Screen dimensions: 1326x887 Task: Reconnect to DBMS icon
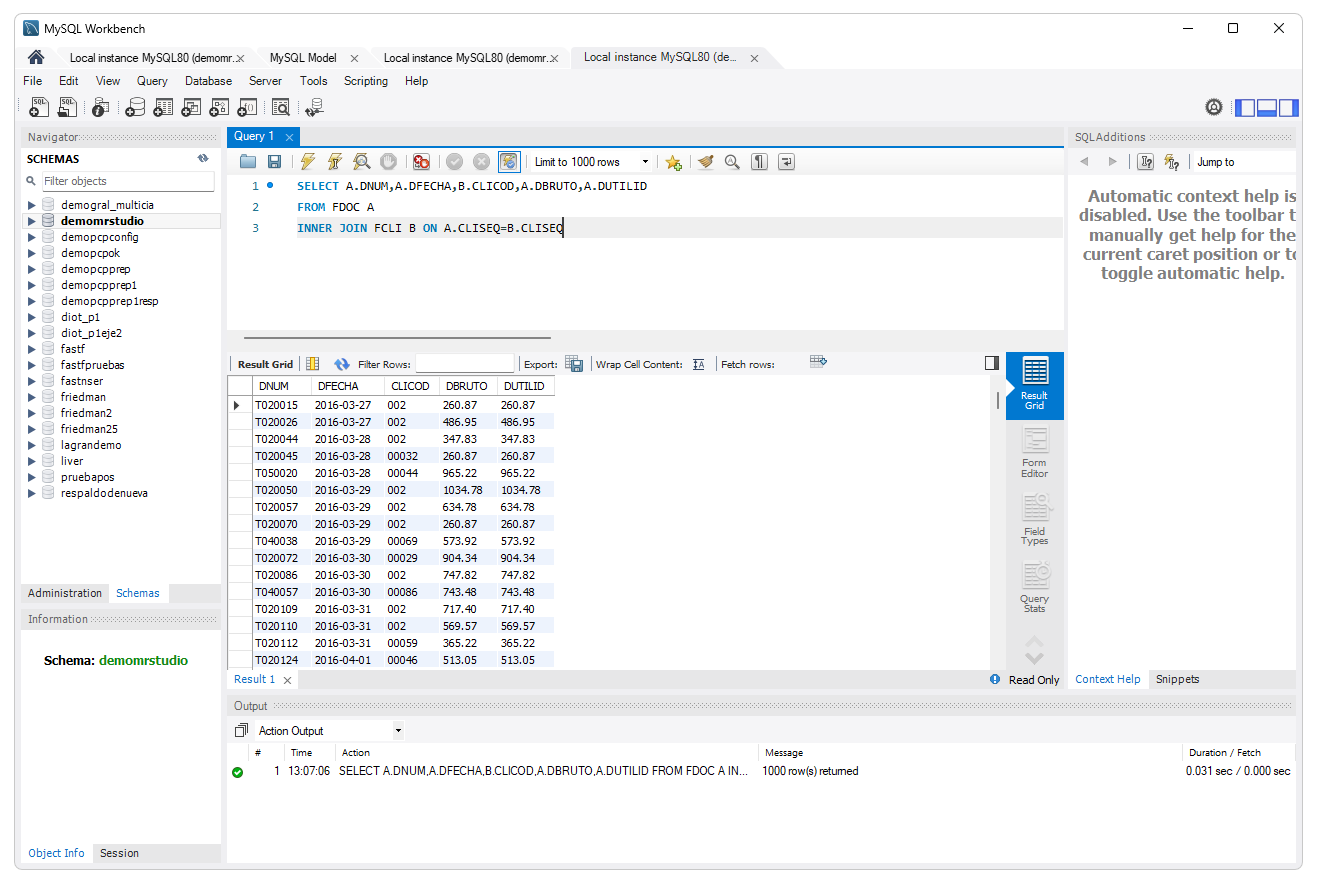click(314, 107)
